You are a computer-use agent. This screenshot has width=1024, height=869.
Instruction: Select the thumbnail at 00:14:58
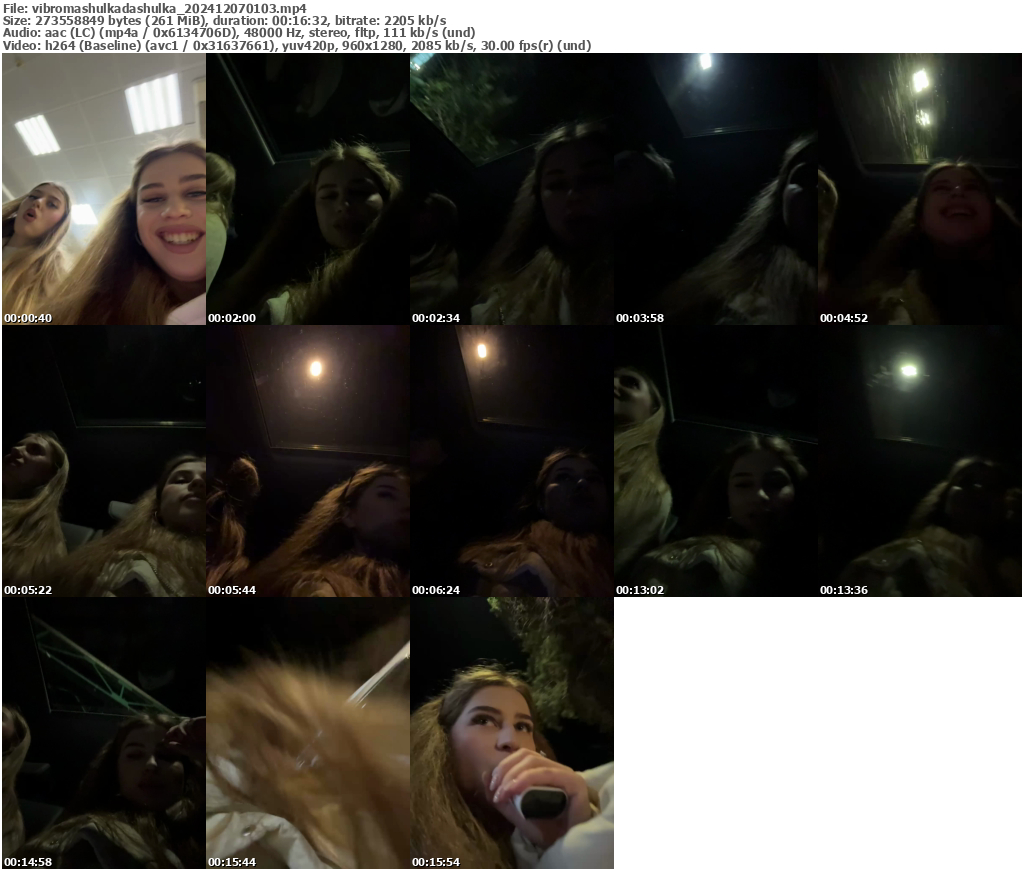pos(100,733)
